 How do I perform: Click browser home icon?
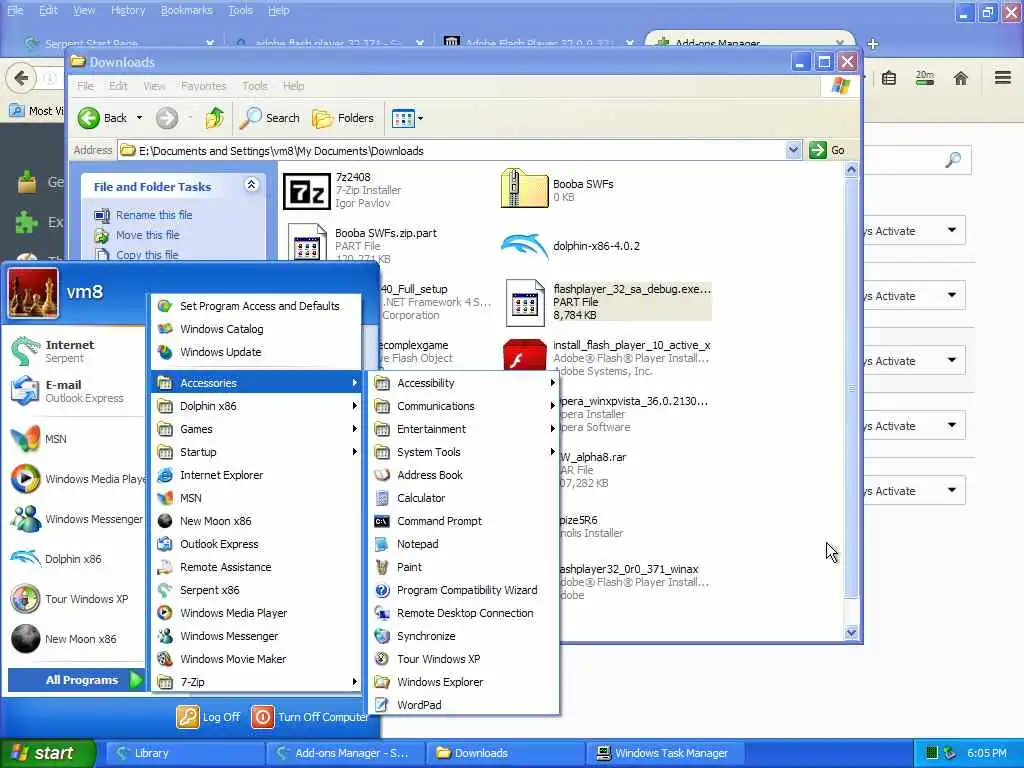(x=961, y=78)
